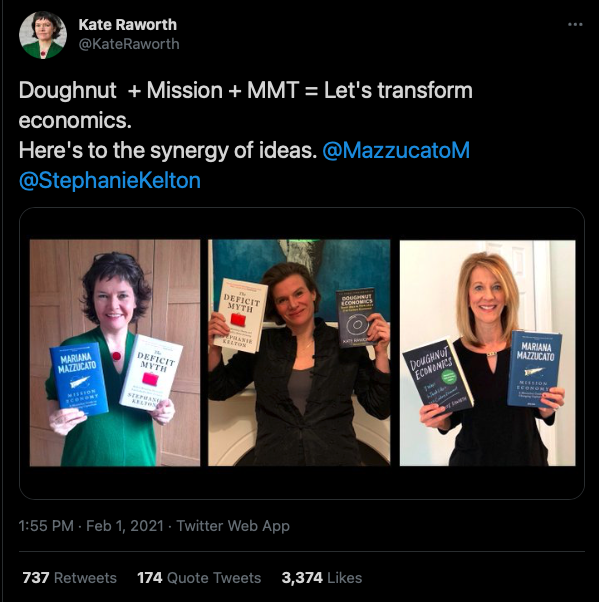This screenshot has height=602, width=599.
Task: Open photo of woman in green cardigan
Action: pos(115,353)
